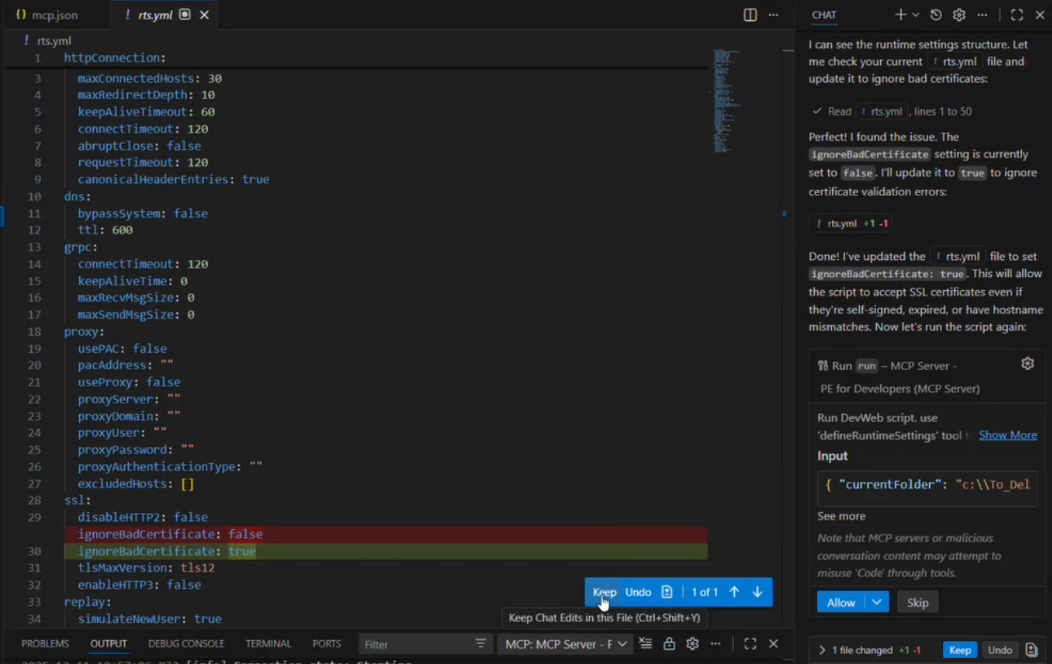Maximize the chat panel size

pyautogui.click(x=1017, y=15)
